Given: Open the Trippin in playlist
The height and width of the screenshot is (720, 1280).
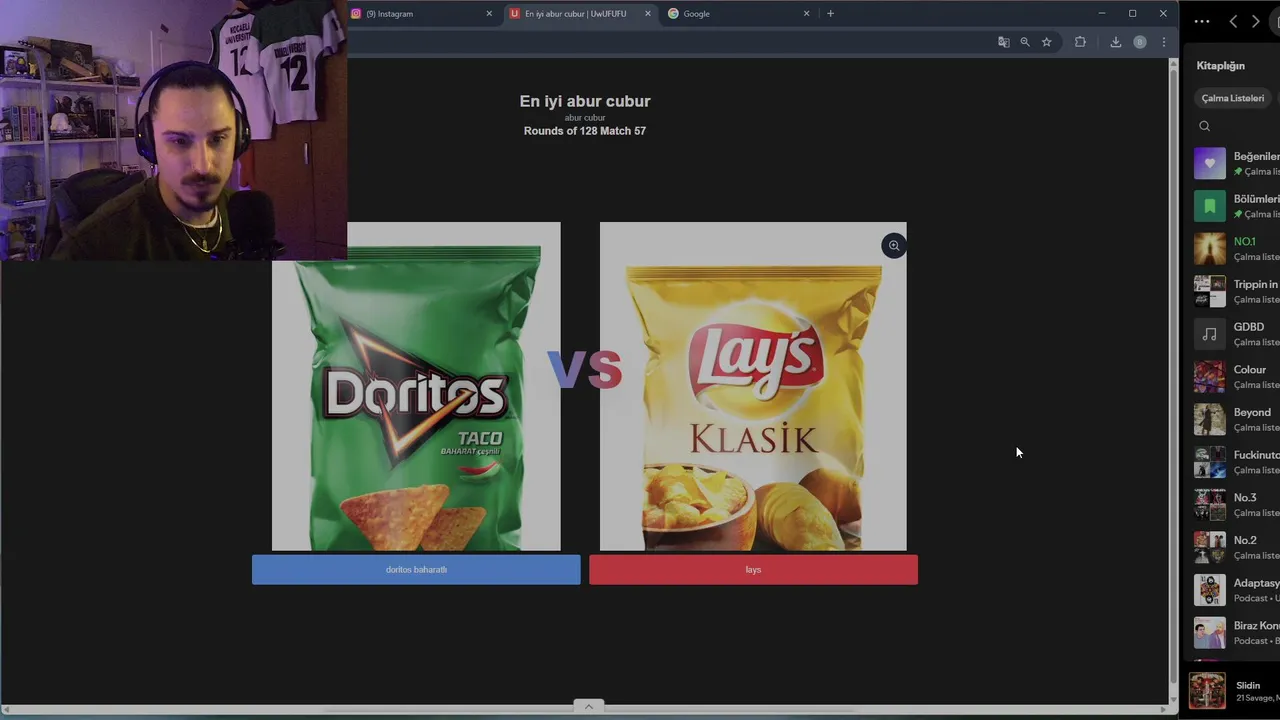Looking at the screenshot, I should coord(1237,291).
